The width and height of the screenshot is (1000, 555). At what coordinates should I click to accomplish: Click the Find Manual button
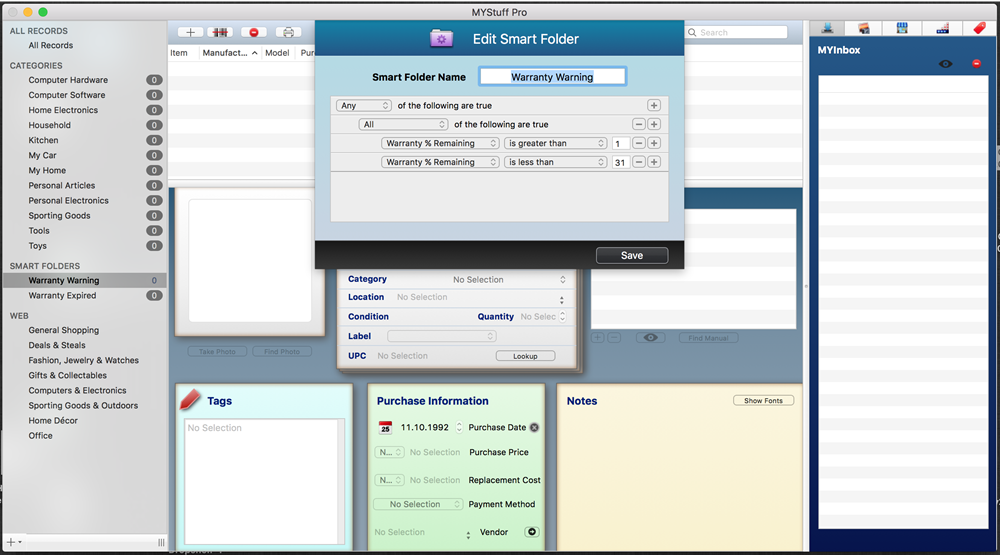click(x=708, y=338)
